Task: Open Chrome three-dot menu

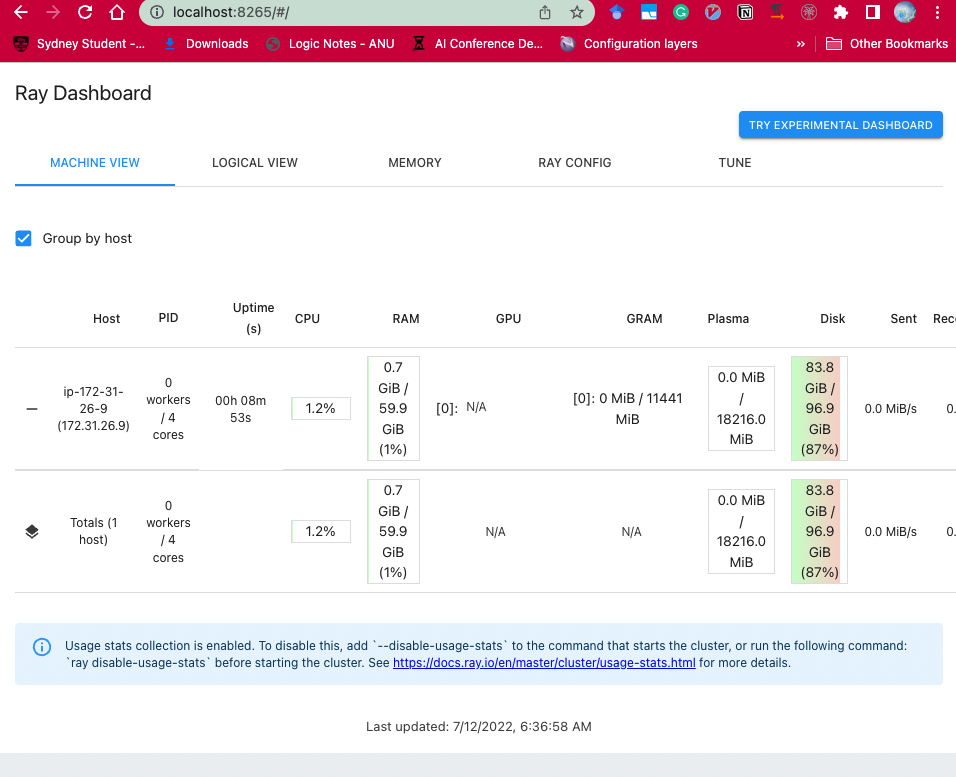Action: (x=937, y=12)
